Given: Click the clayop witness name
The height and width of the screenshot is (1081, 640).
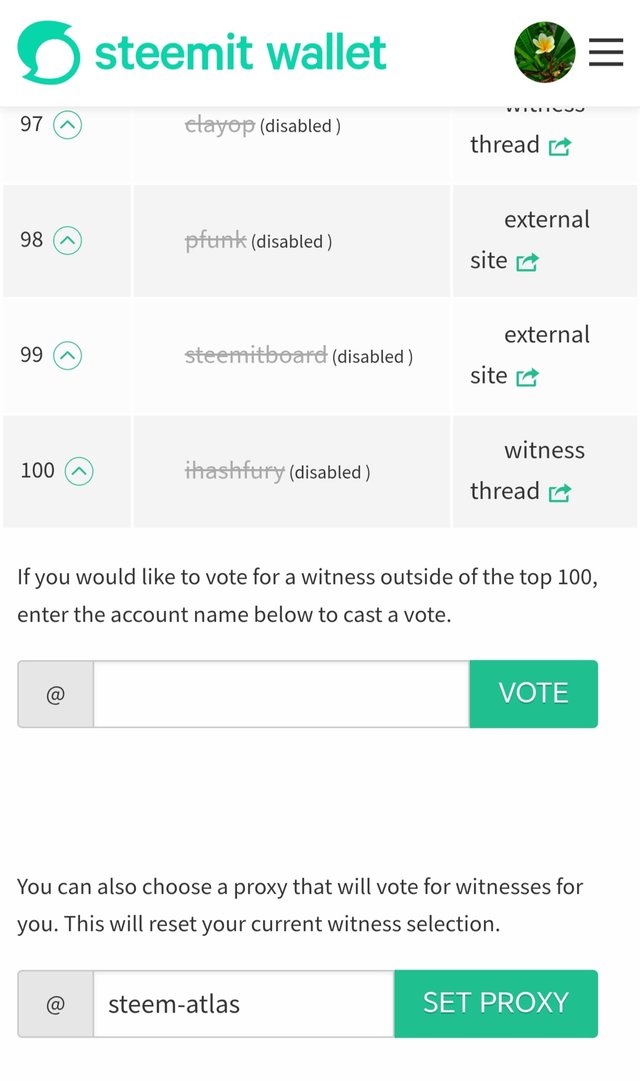Looking at the screenshot, I should point(220,126).
